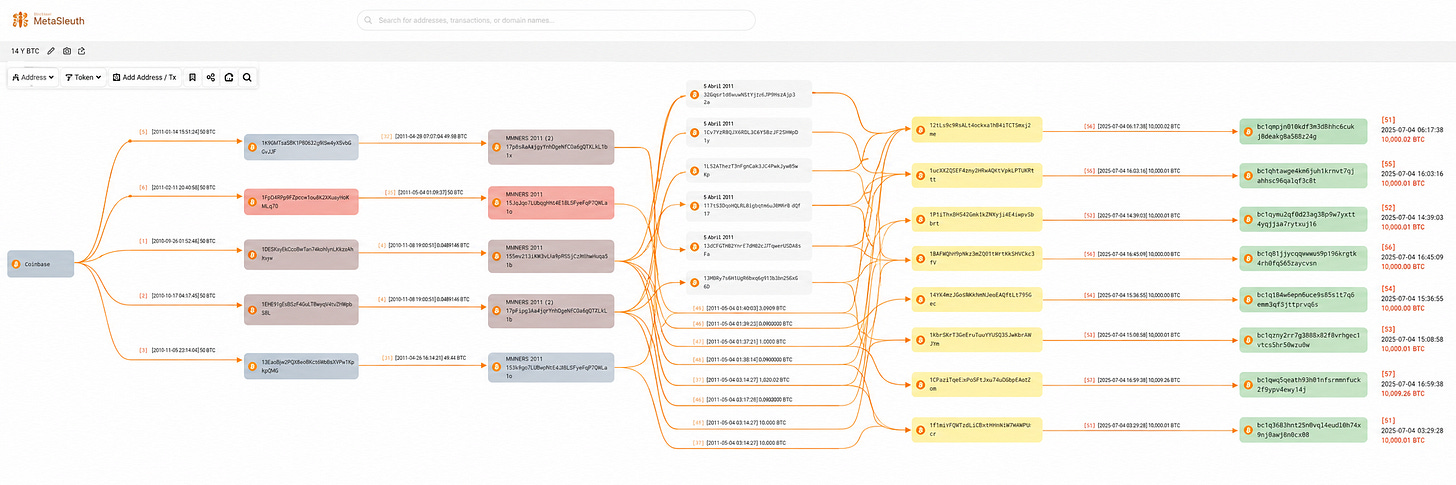1456x485 pixels.
Task: Click the camera snapshot icon
Action: [67, 50]
